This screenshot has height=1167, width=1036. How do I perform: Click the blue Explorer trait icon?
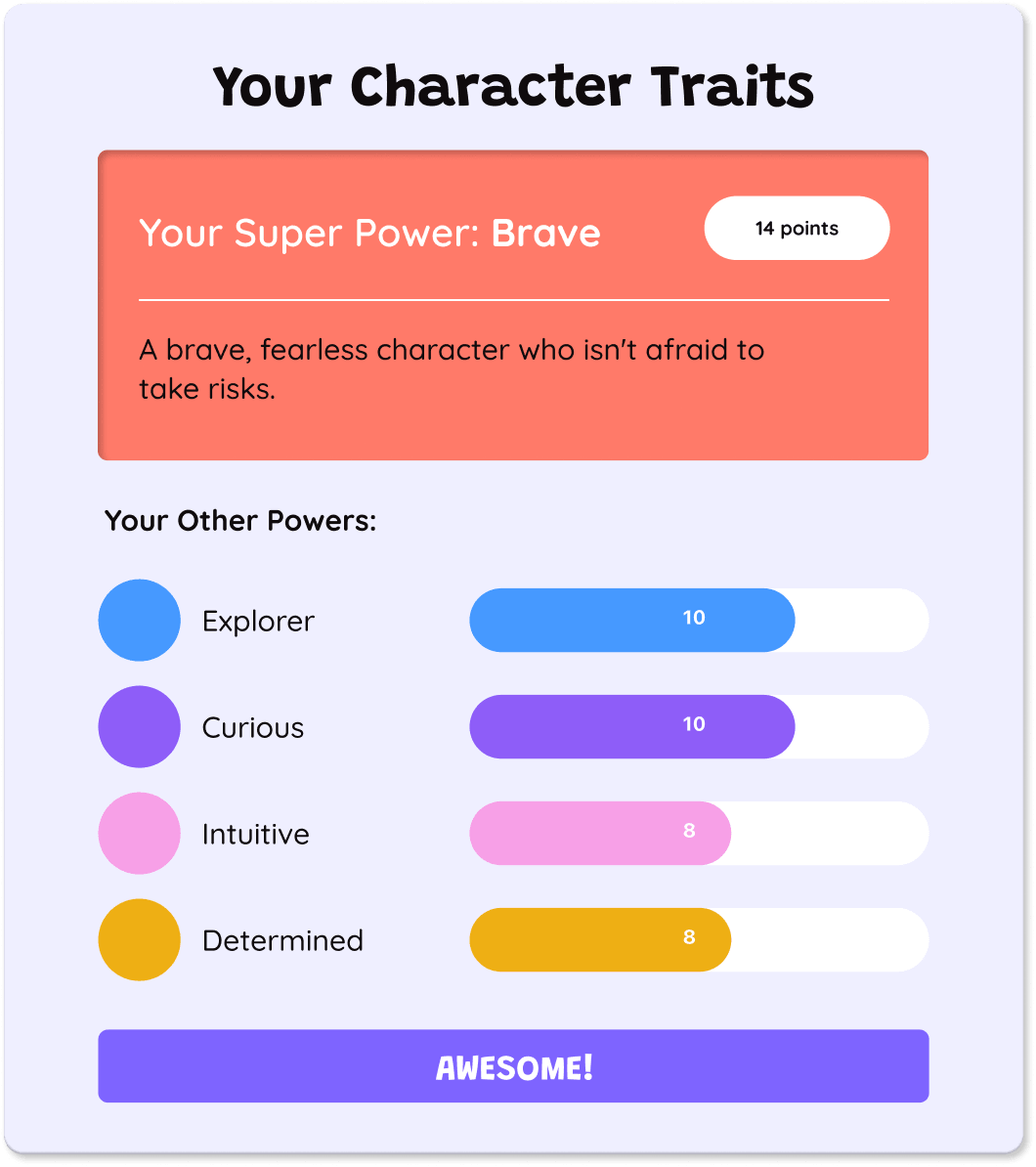tap(139, 621)
